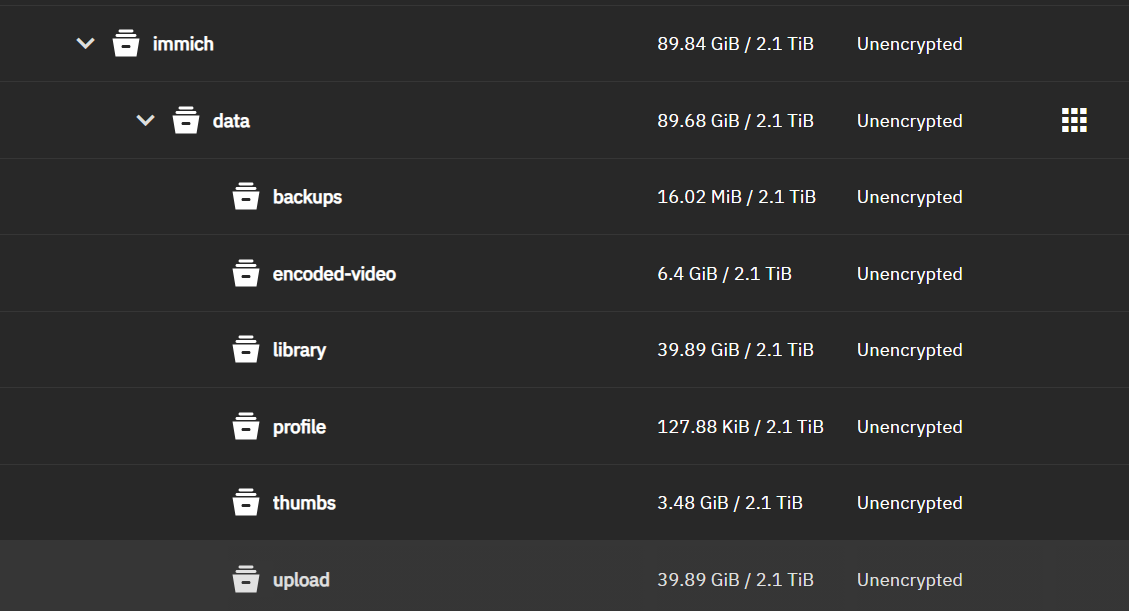Click the apps grid icon on the data row
This screenshot has height=611, width=1129.
pos(1074,120)
